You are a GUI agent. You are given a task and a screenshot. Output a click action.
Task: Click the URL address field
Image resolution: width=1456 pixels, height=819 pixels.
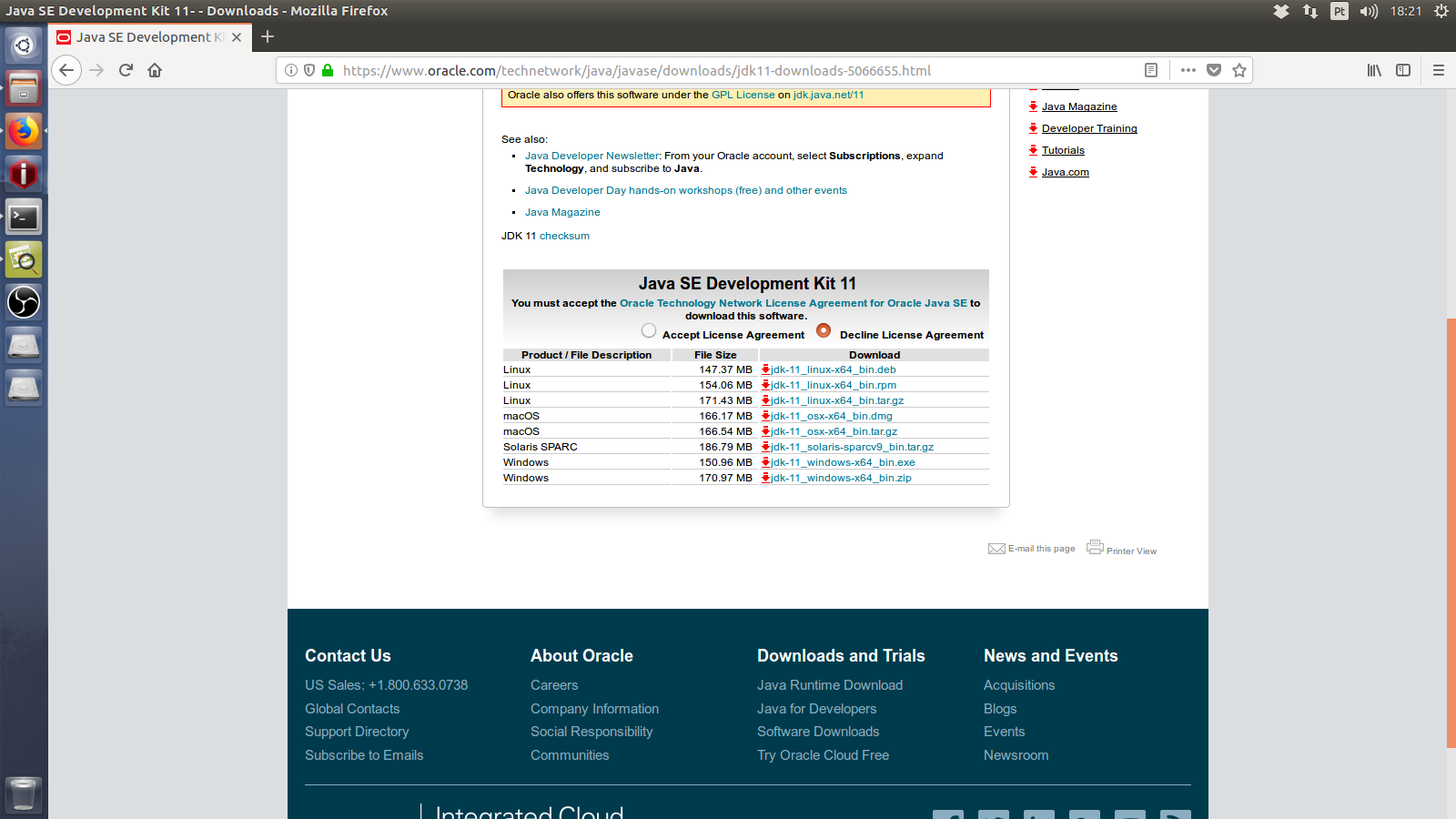click(x=728, y=70)
